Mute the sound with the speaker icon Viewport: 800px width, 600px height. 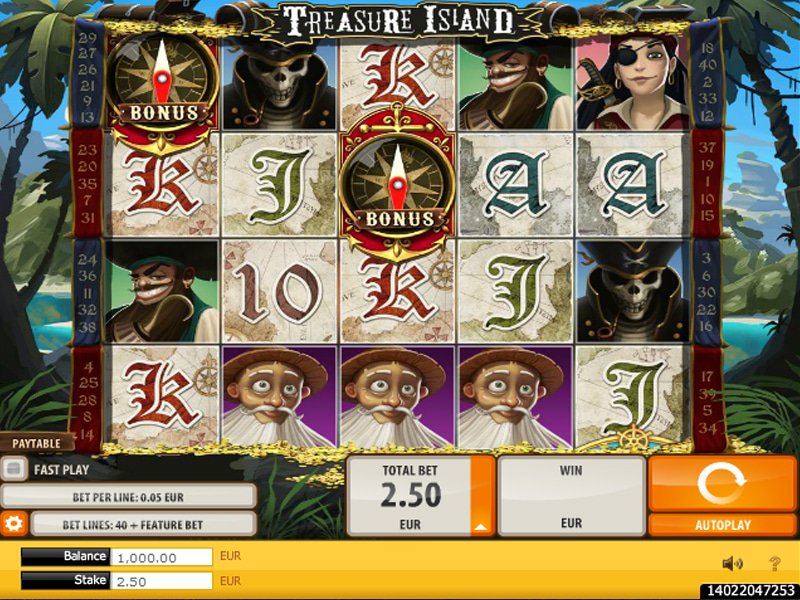pos(733,563)
